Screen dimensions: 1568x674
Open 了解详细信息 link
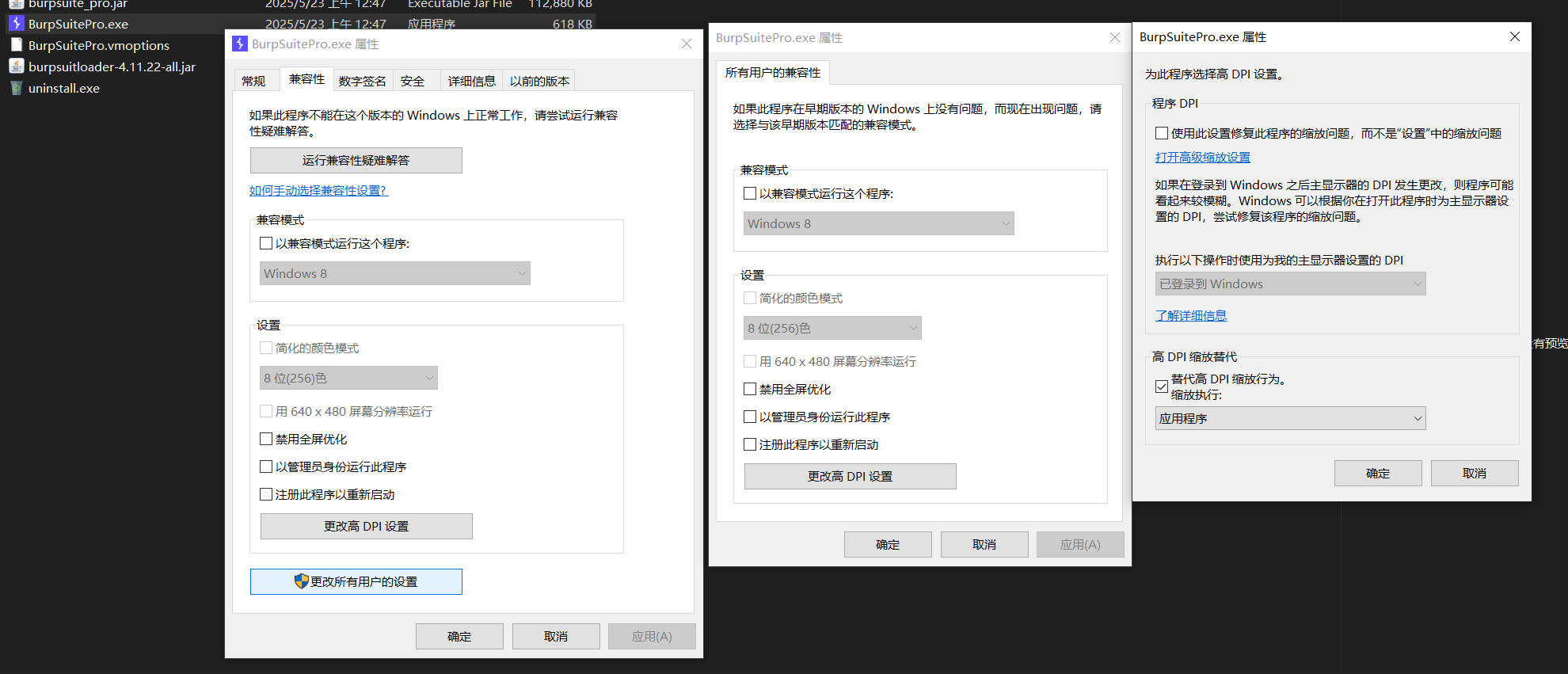click(1191, 315)
